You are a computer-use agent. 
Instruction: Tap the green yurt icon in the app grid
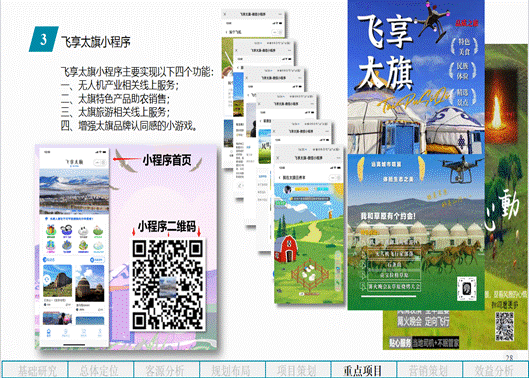coord(98,231)
